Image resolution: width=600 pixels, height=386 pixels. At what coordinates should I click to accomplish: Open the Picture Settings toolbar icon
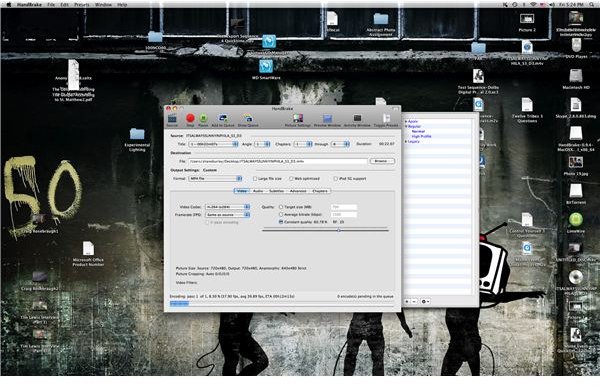[x=298, y=119]
